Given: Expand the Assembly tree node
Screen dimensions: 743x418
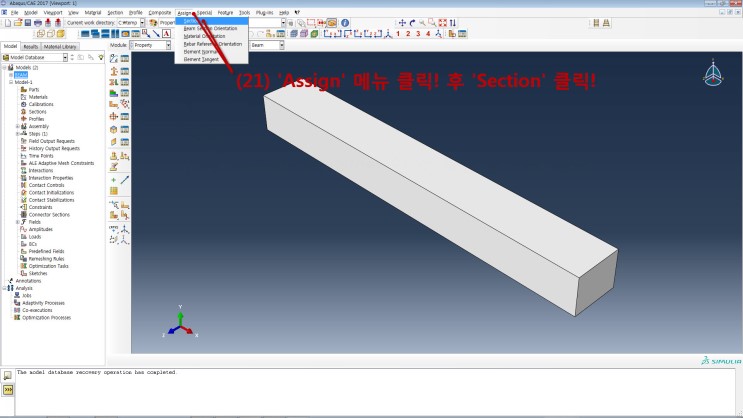Looking at the screenshot, I should click(18, 127).
